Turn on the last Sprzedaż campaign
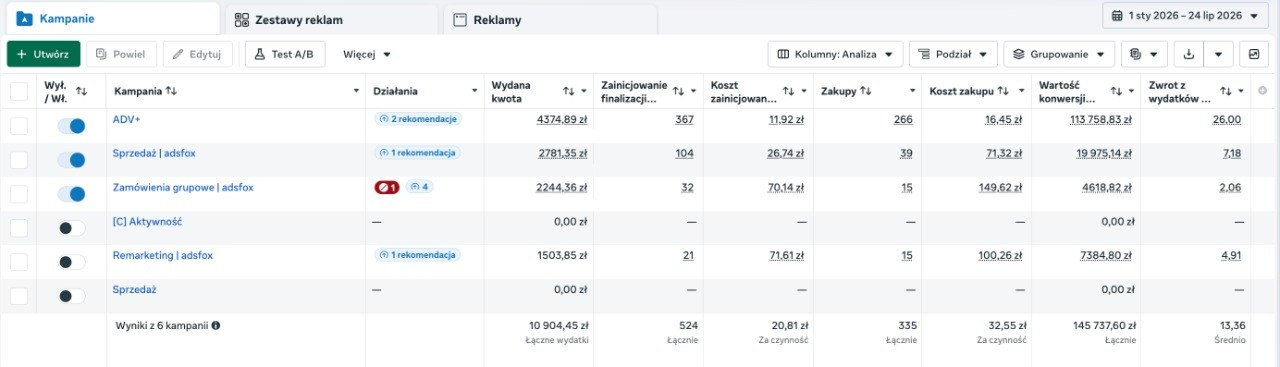This screenshot has width=1280, height=367. [71, 296]
